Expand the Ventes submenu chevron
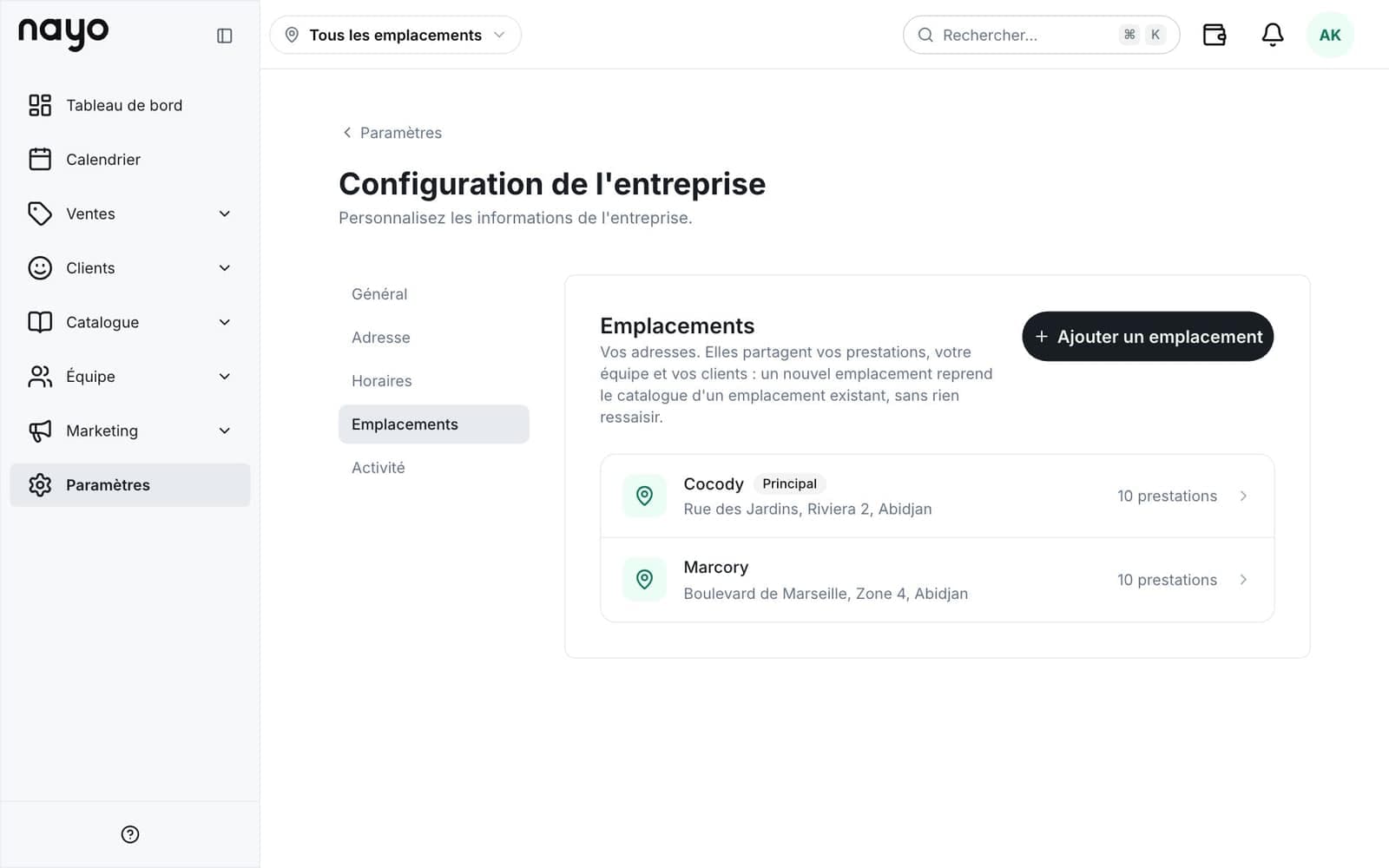Image resolution: width=1389 pixels, height=868 pixels. pyautogui.click(x=224, y=214)
